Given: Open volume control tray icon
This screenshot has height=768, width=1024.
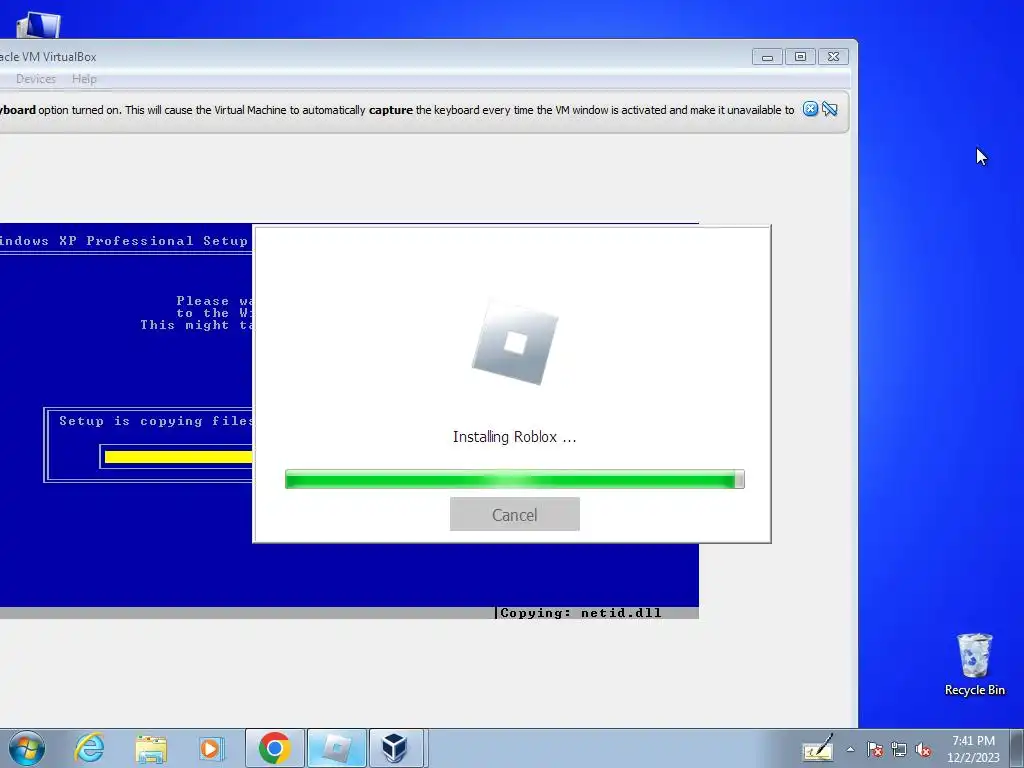Looking at the screenshot, I should click(923, 749).
